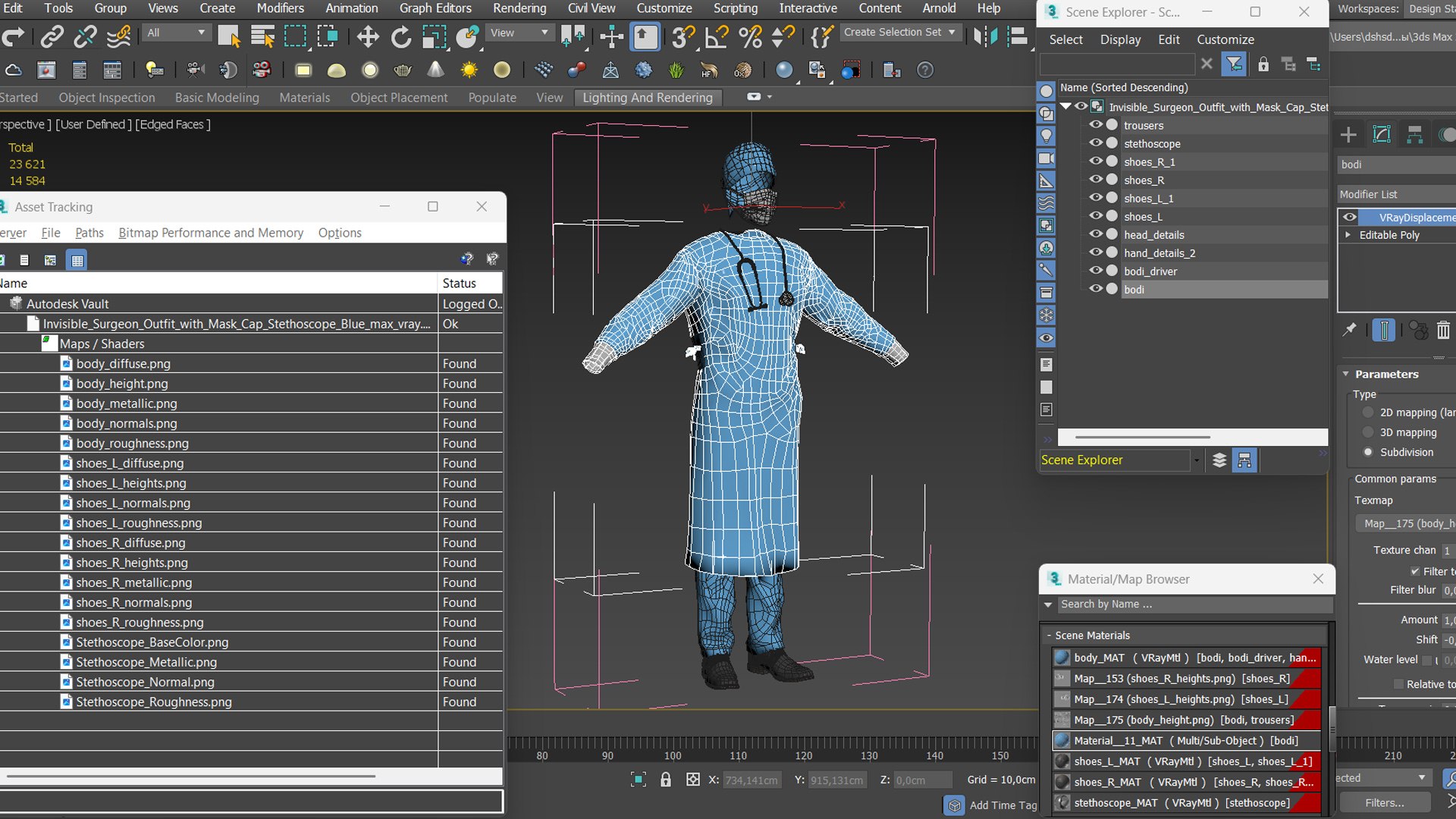The image size is (1456, 819).
Task: Open the Graph Editors menu
Action: (x=435, y=8)
